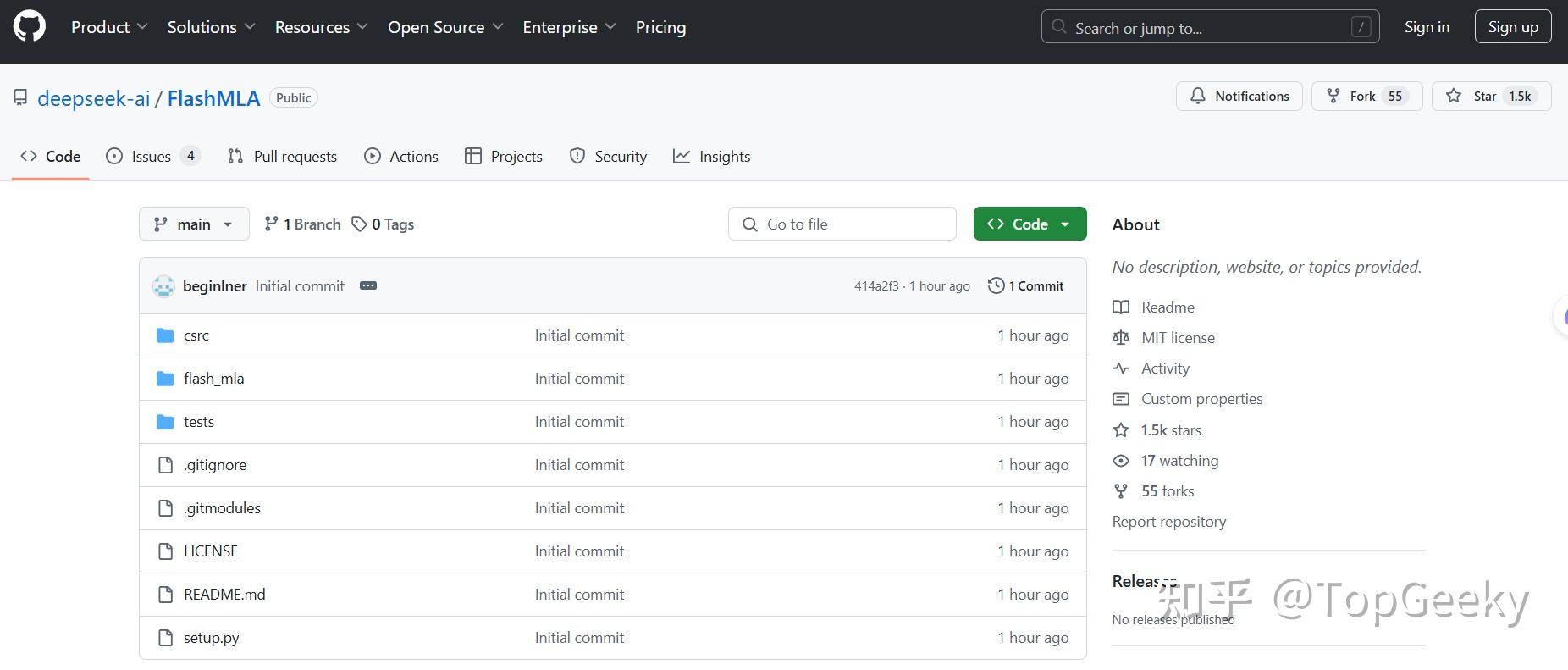Open the README.md file link

point(224,595)
